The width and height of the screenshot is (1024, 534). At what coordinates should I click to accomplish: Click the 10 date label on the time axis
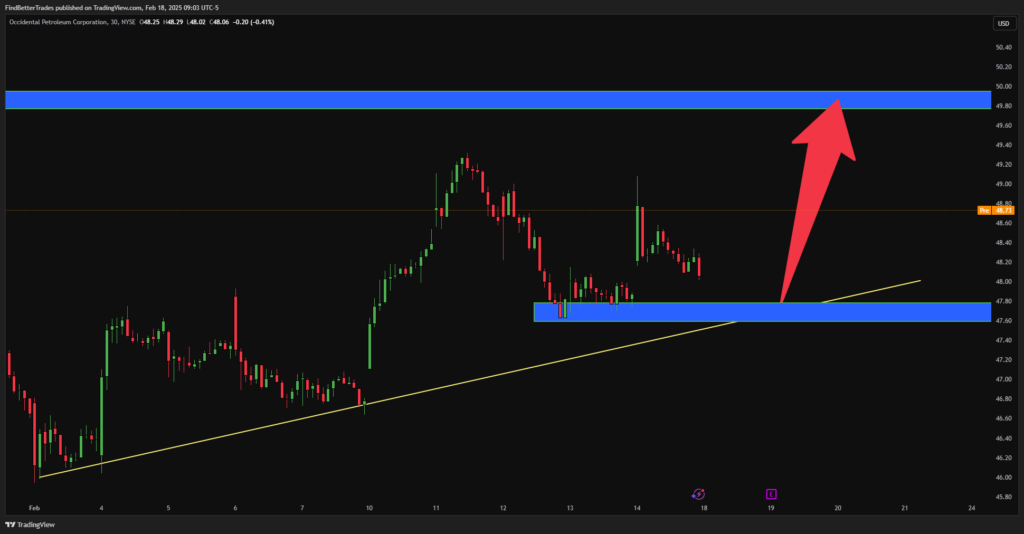click(x=369, y=508)
